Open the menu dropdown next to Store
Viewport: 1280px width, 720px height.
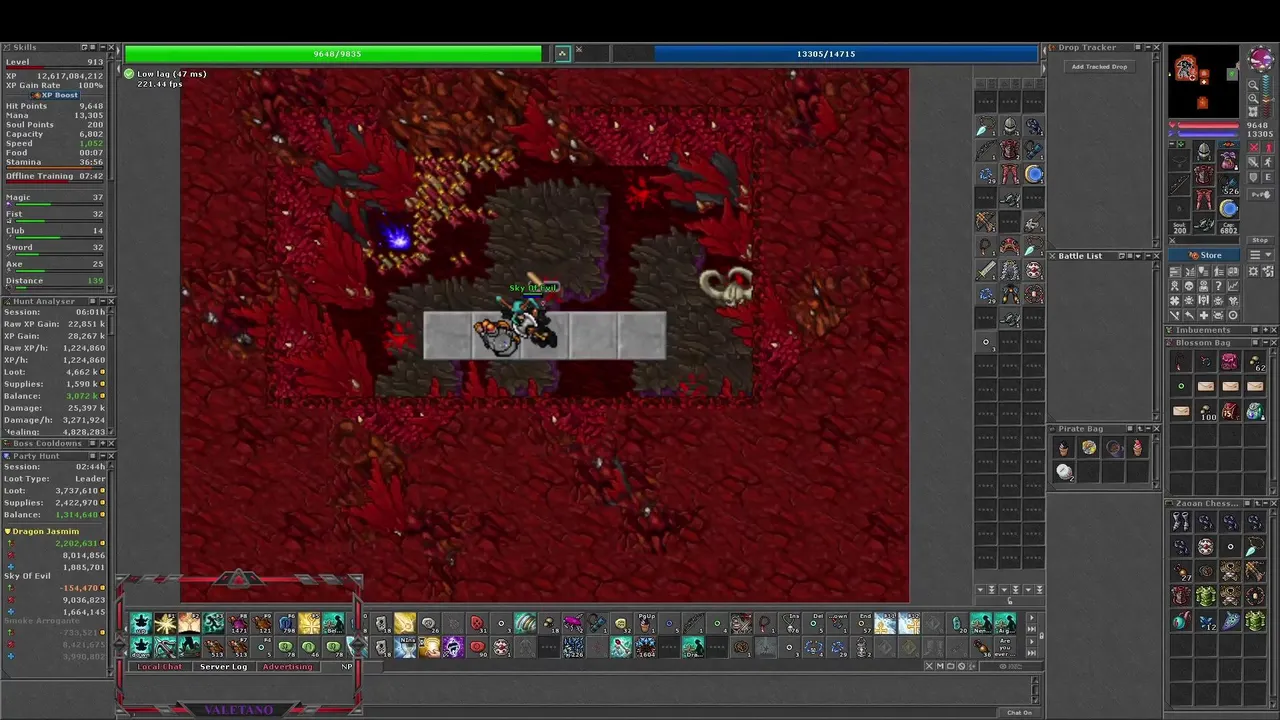(x=1261, y=255)
